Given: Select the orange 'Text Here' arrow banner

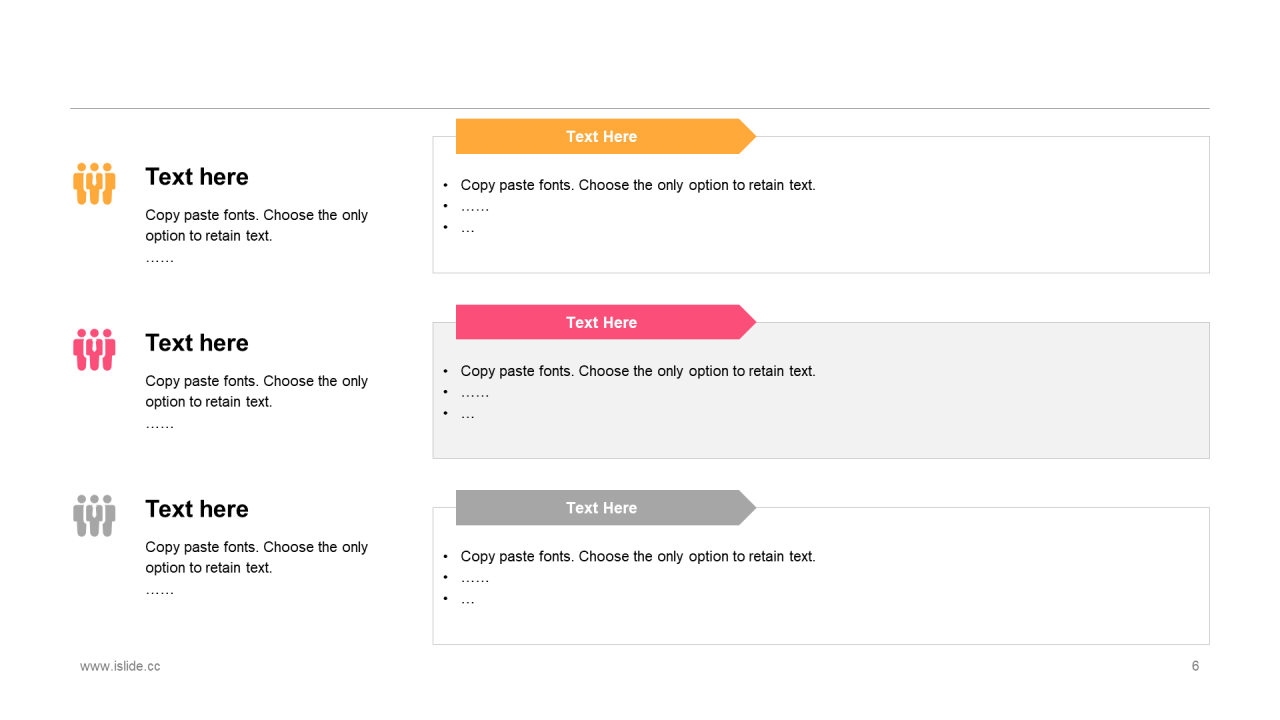Looking at the screenshot, I should tap(602, 137).
